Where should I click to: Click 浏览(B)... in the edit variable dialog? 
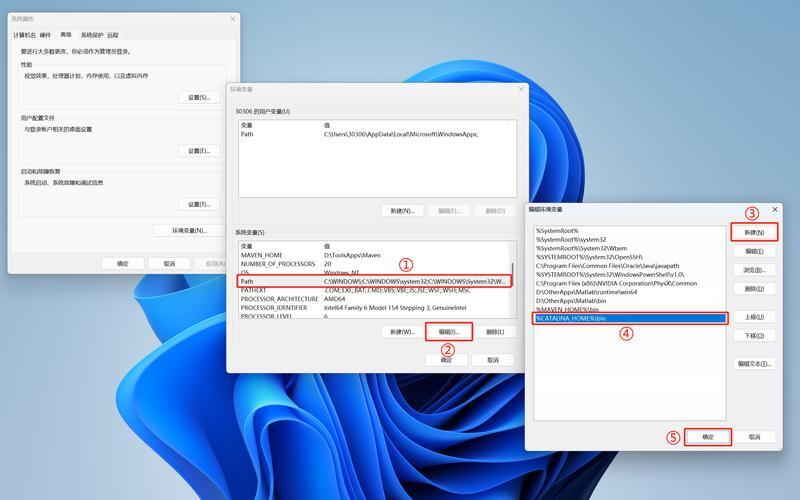[754, 270]
